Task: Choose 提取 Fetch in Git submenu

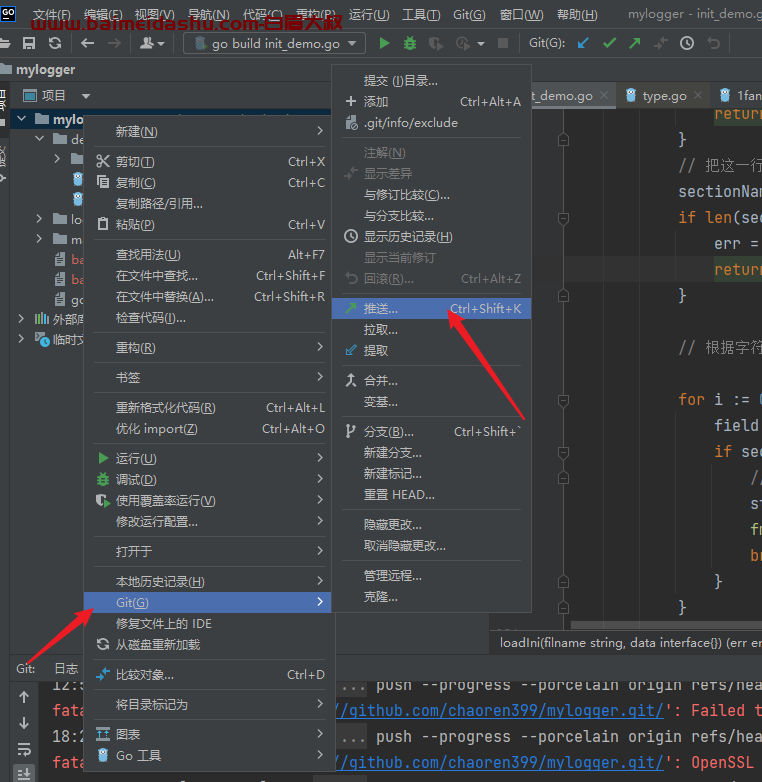Action: click(x=431, y=351)
